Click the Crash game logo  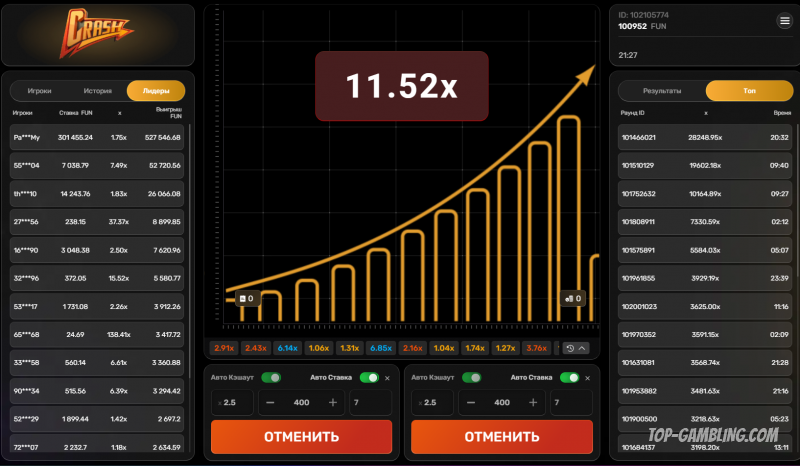(100, 32)
